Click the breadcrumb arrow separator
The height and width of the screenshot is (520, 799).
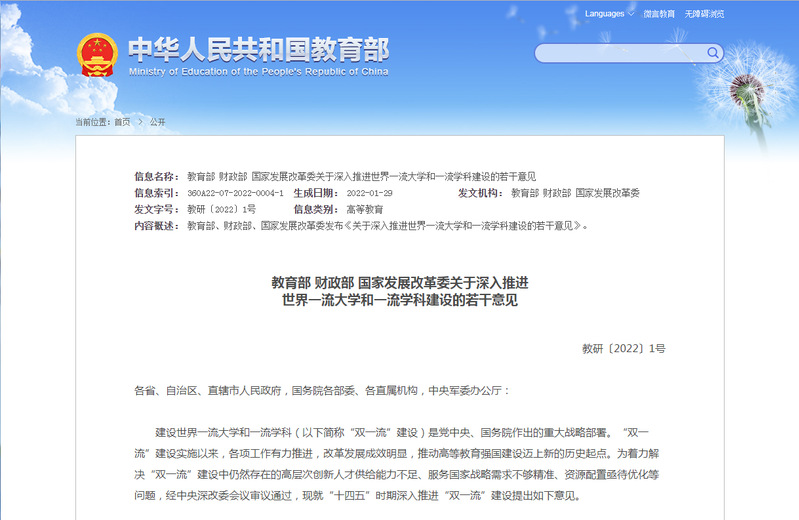[140, 122]
